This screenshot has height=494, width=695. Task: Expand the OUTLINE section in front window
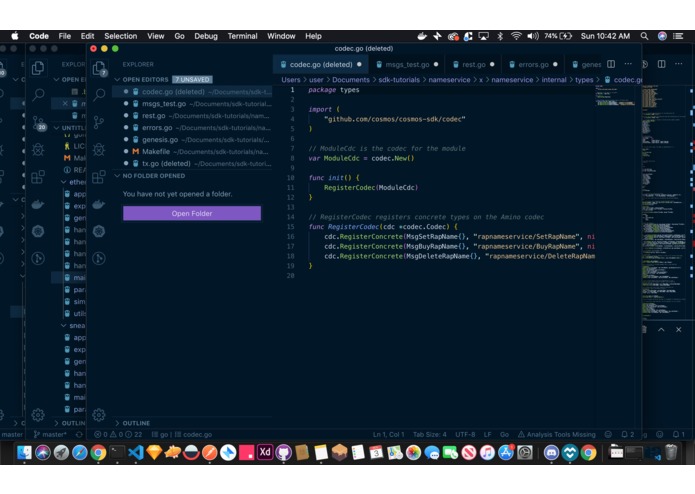[136, 423]
